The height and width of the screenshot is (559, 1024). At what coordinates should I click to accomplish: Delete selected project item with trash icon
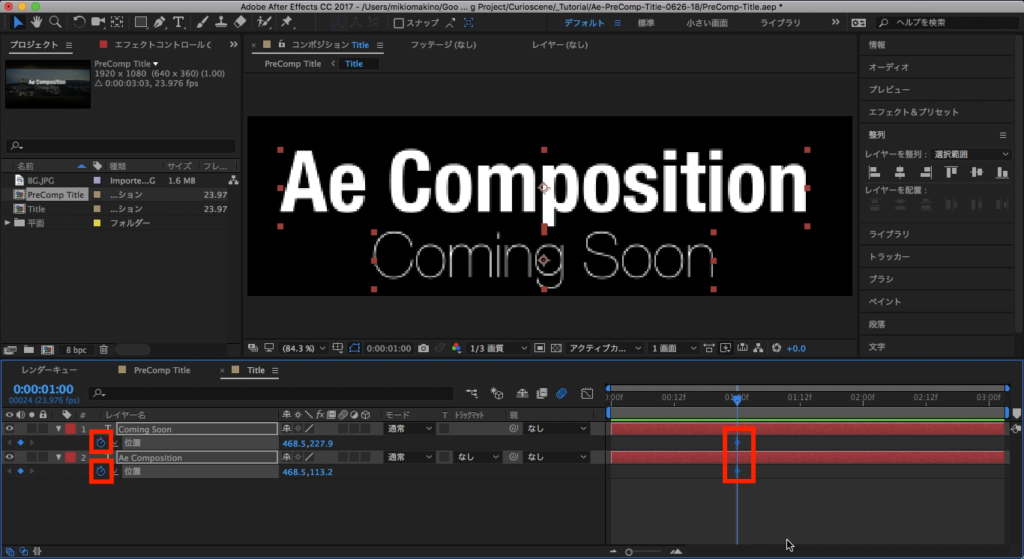[x=103, y=350]
